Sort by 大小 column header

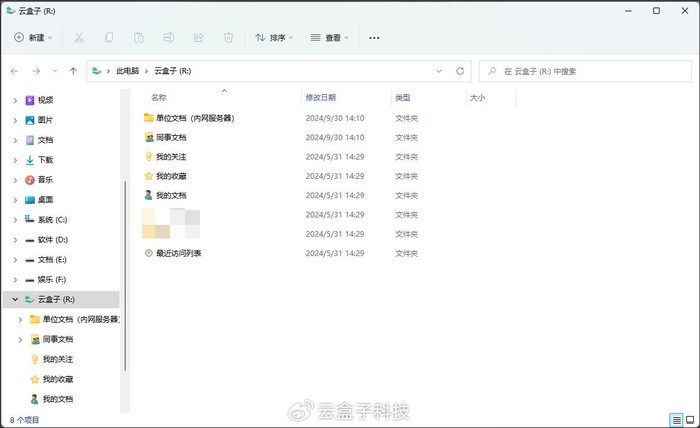tap(477, 97)
